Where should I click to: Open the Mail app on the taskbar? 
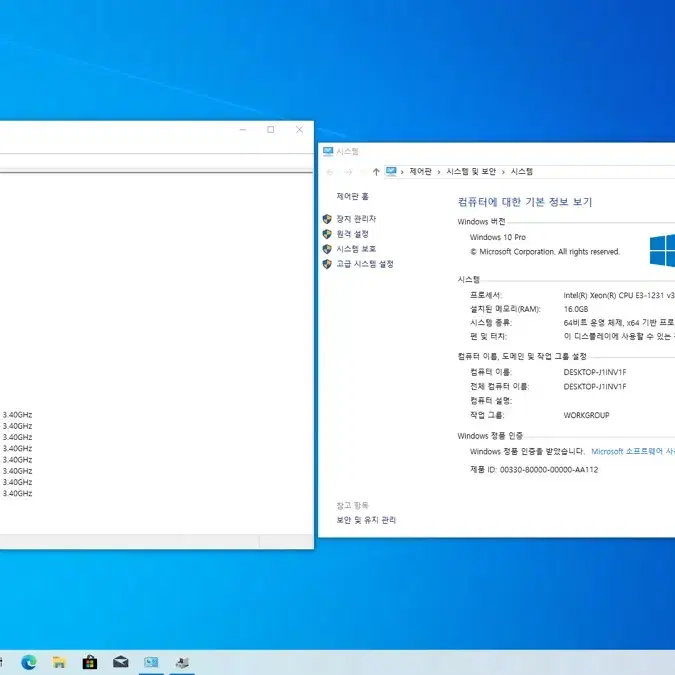pos(121,662)
